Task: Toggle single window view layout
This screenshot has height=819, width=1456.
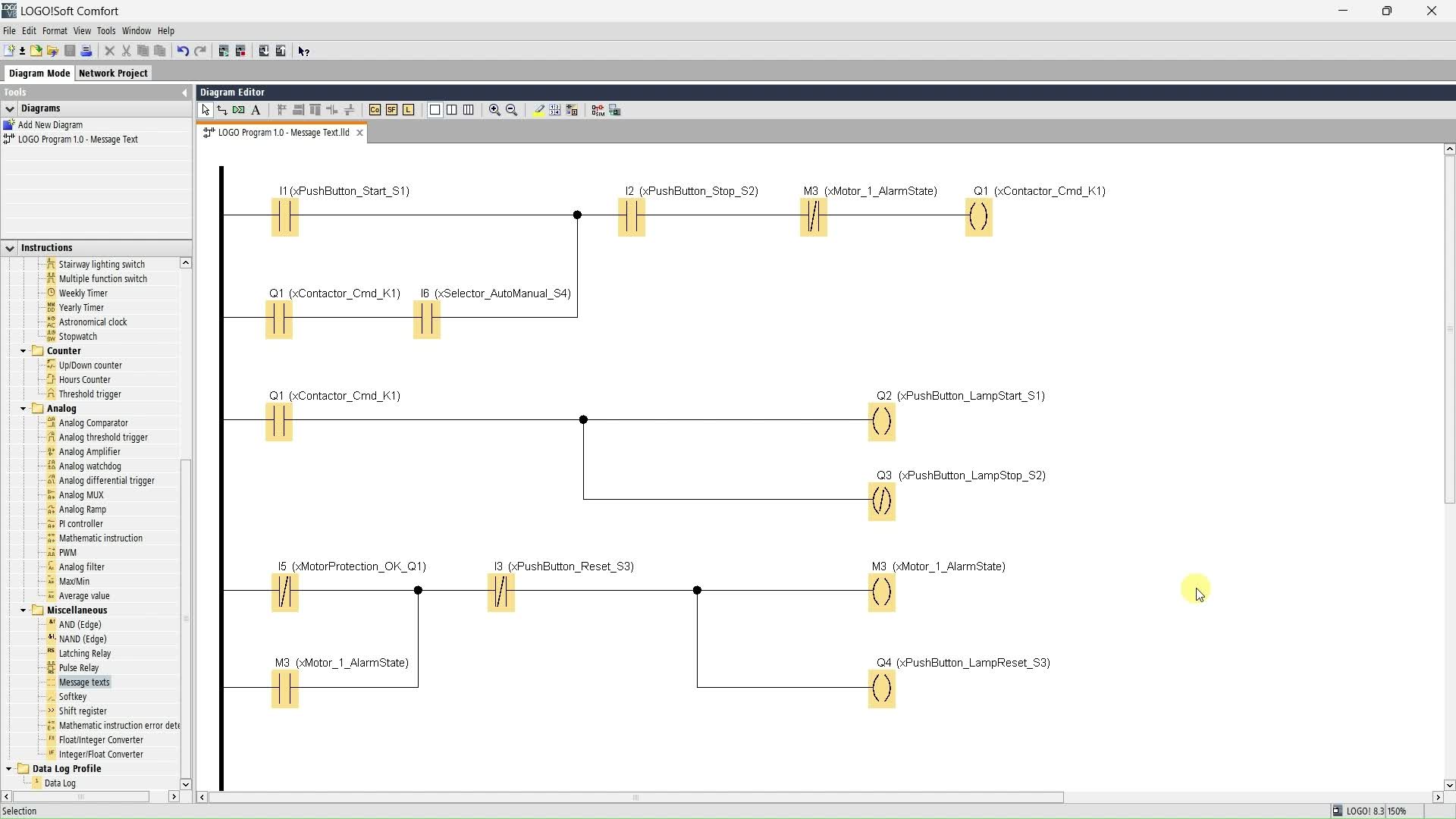Action: [x=435, y=110]
